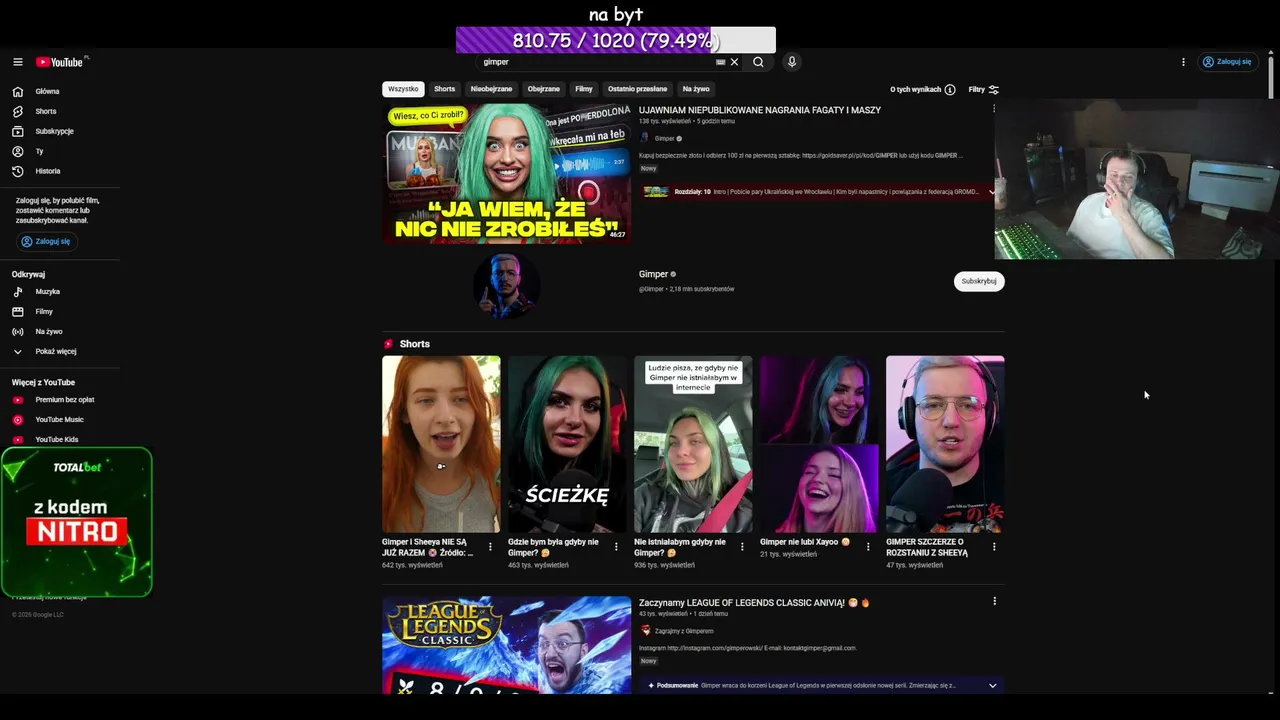Play the League of Legends Classic thumbnail

[x=506, y=645]
